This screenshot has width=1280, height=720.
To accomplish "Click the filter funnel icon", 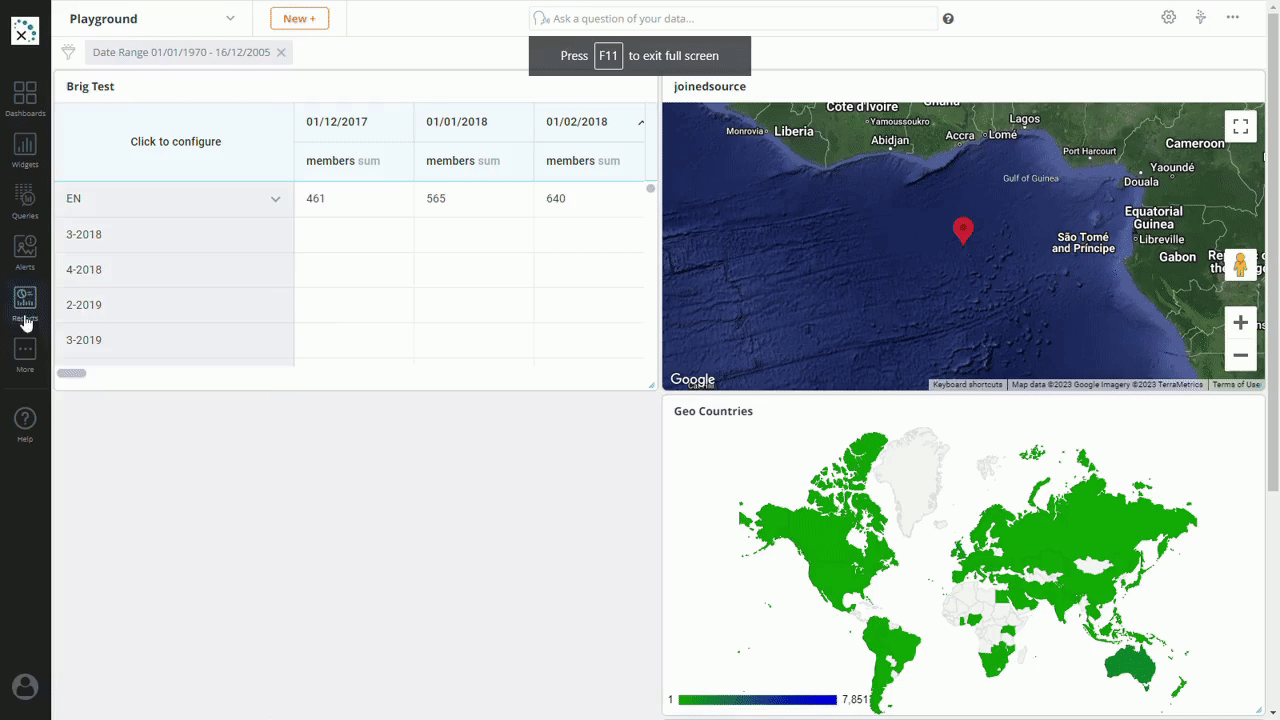I will 68,52.
